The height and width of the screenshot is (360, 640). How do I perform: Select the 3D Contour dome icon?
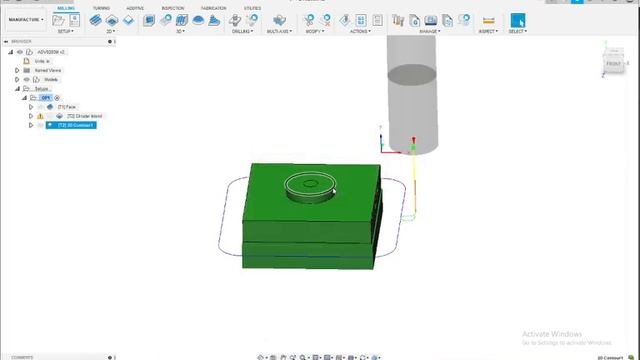[x=198, y=20]
